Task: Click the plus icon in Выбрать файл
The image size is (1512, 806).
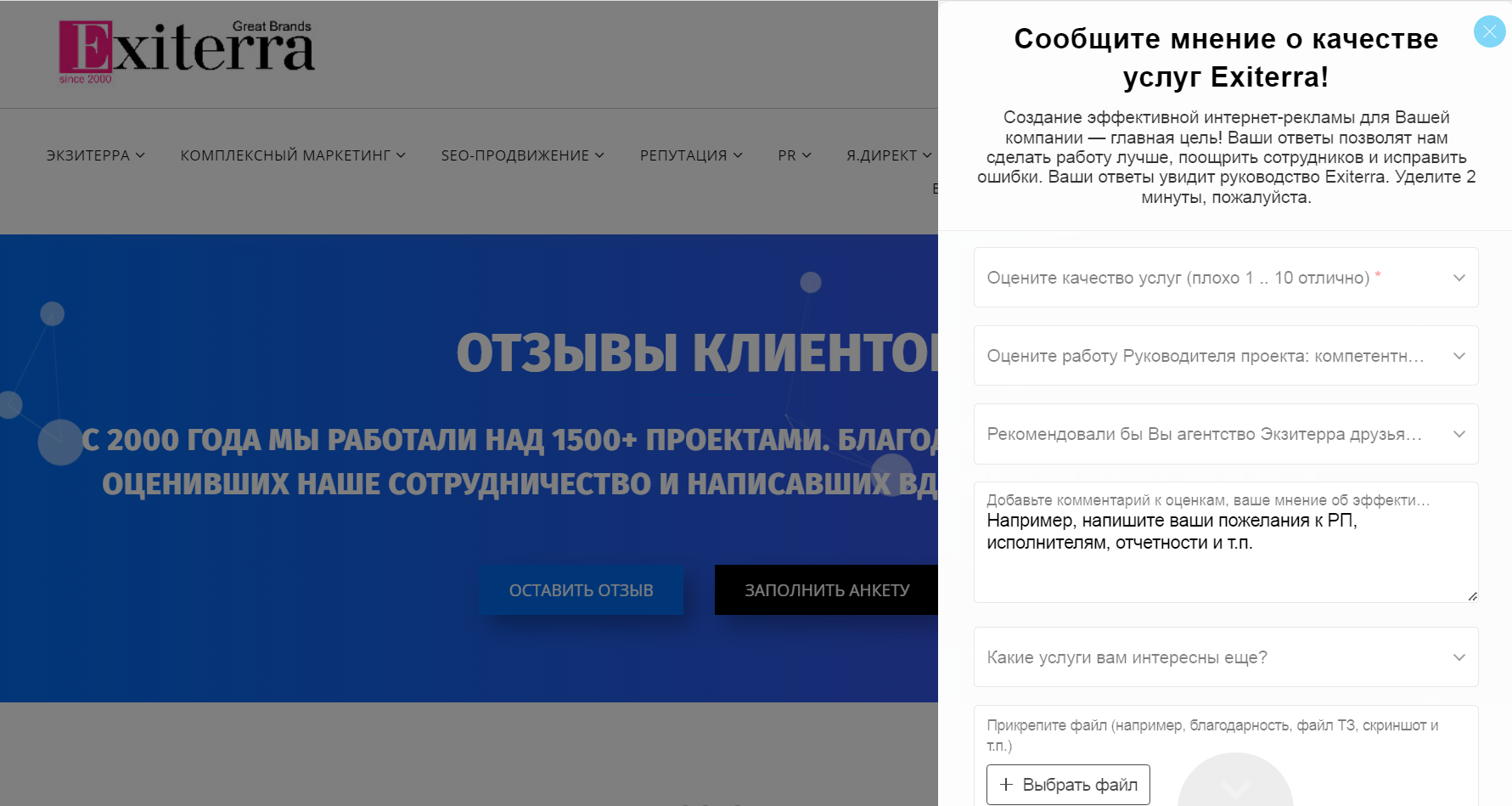Action: coord(1006,785)
